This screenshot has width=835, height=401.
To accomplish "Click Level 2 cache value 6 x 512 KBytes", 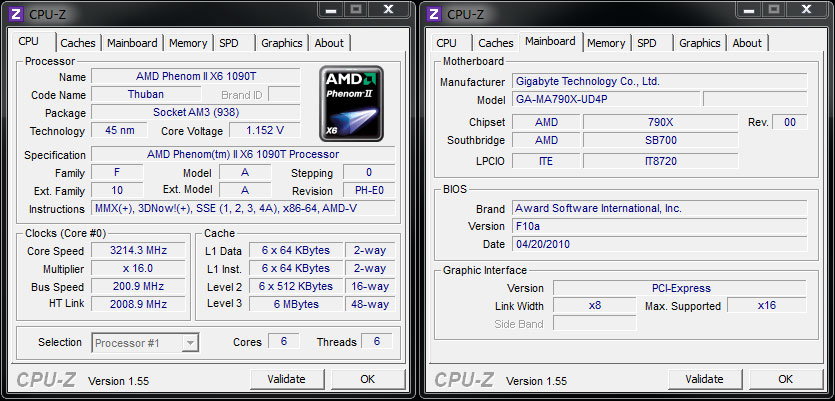I will point(296,286).
